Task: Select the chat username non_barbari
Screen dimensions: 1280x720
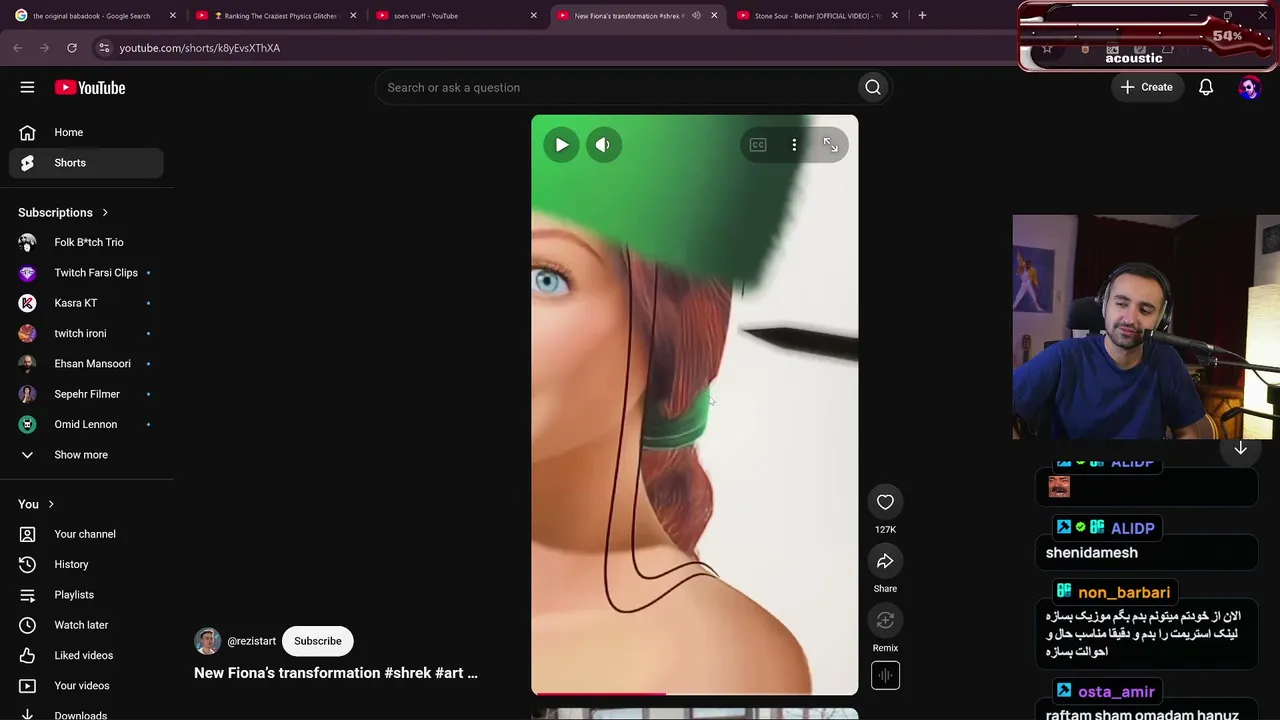Action: pyautogui.click(x=1124, y=593)
